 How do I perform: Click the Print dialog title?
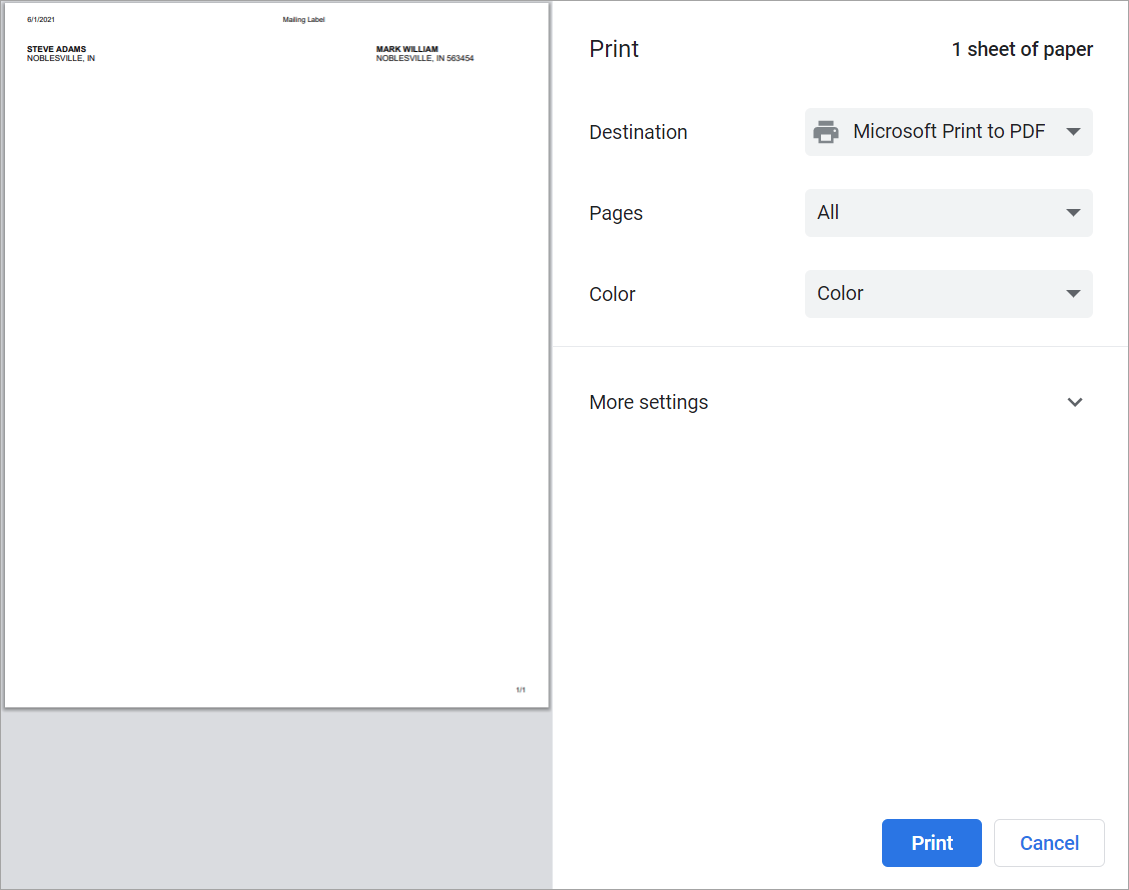(x=613, y=48)
